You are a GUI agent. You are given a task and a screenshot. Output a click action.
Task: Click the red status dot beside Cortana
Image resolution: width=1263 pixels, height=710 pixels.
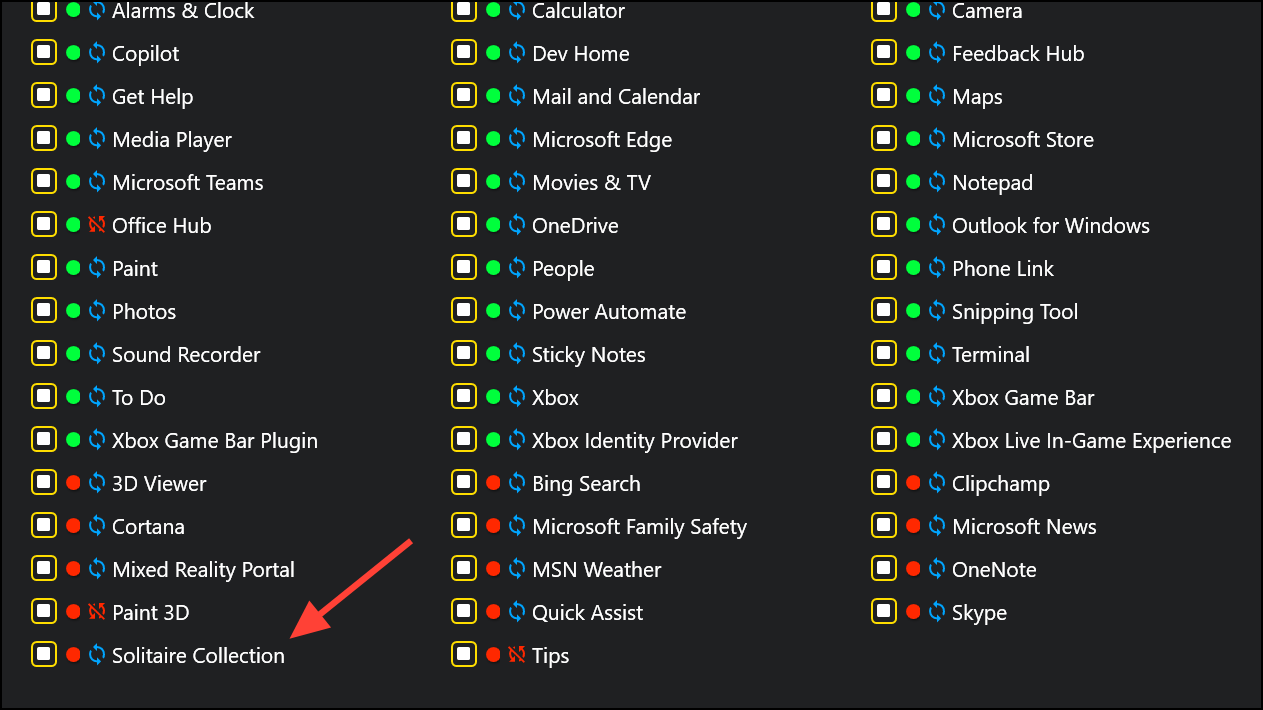tap(73, 526)
